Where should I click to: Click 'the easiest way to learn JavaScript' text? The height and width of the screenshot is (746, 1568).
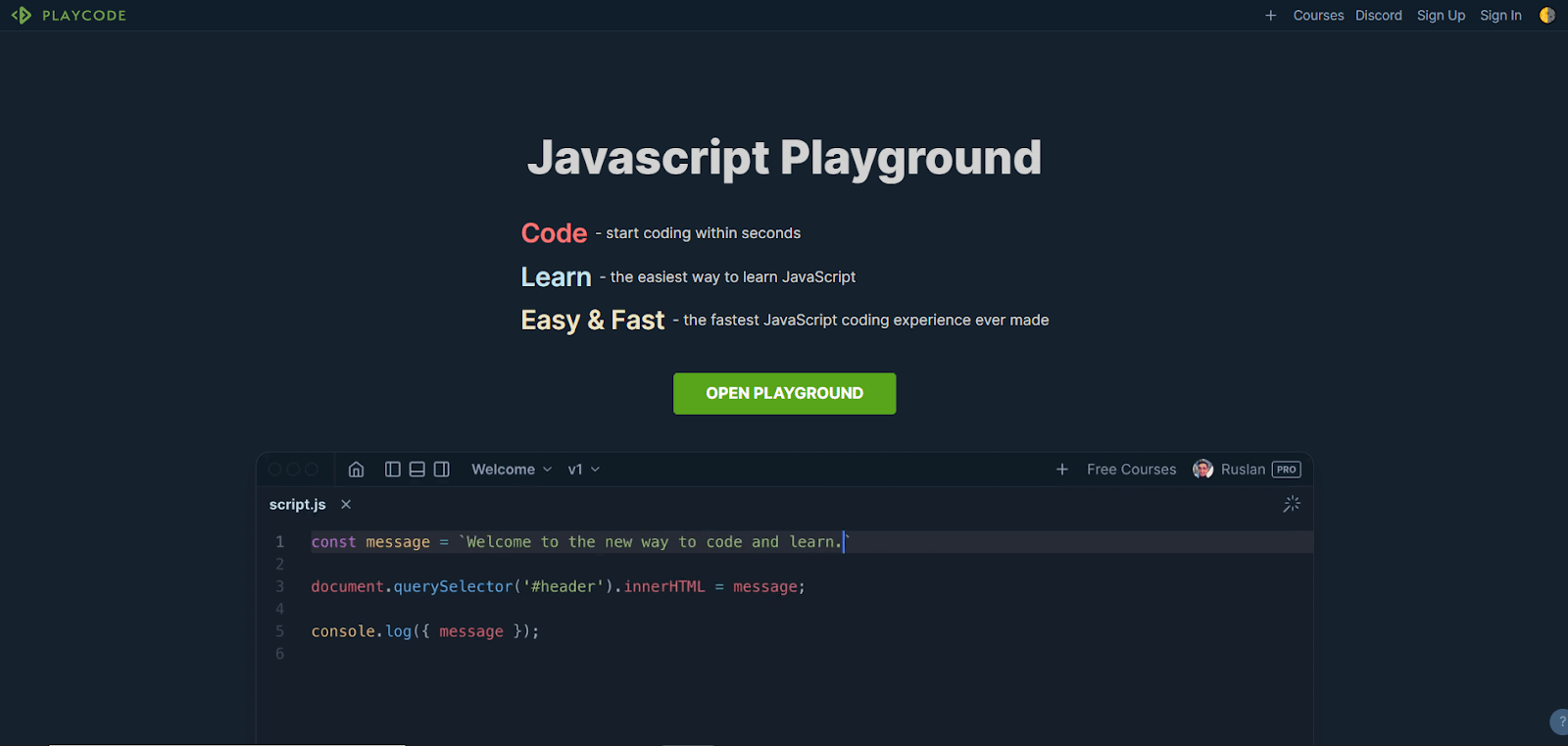(733, 277)
